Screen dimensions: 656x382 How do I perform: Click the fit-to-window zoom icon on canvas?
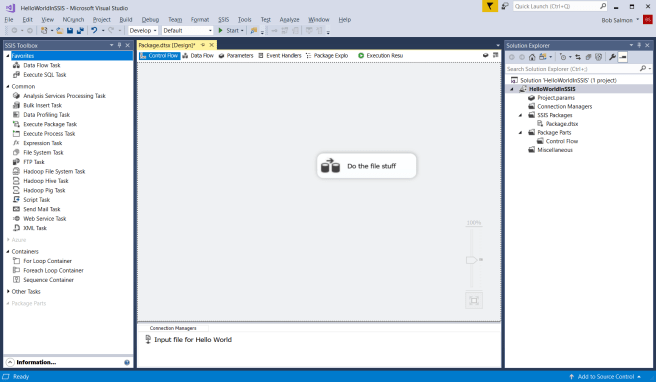pos(474,300)
